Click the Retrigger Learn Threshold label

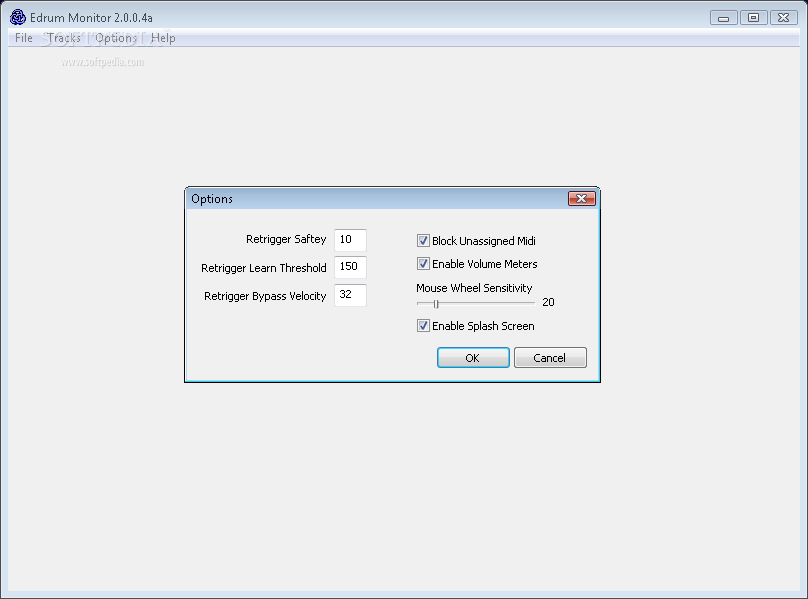264,268
